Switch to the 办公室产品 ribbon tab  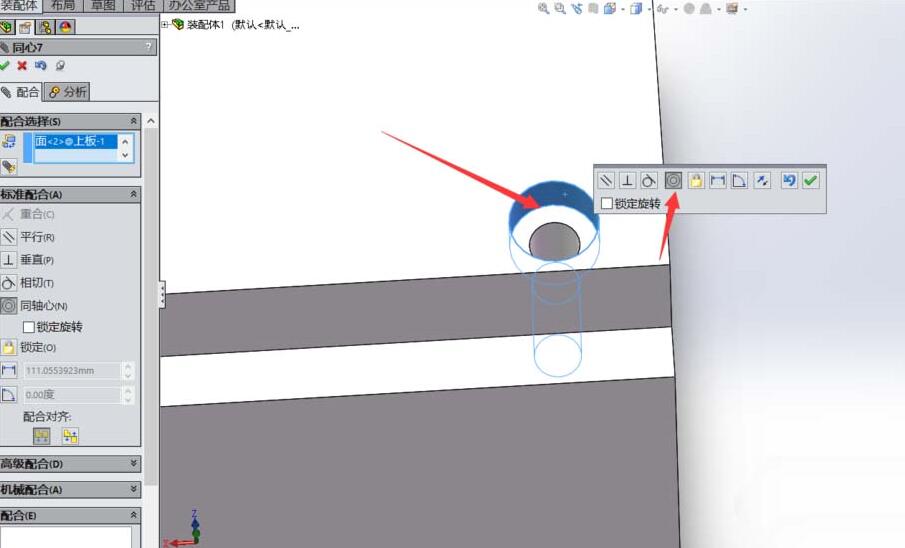(x=199, y=6)
